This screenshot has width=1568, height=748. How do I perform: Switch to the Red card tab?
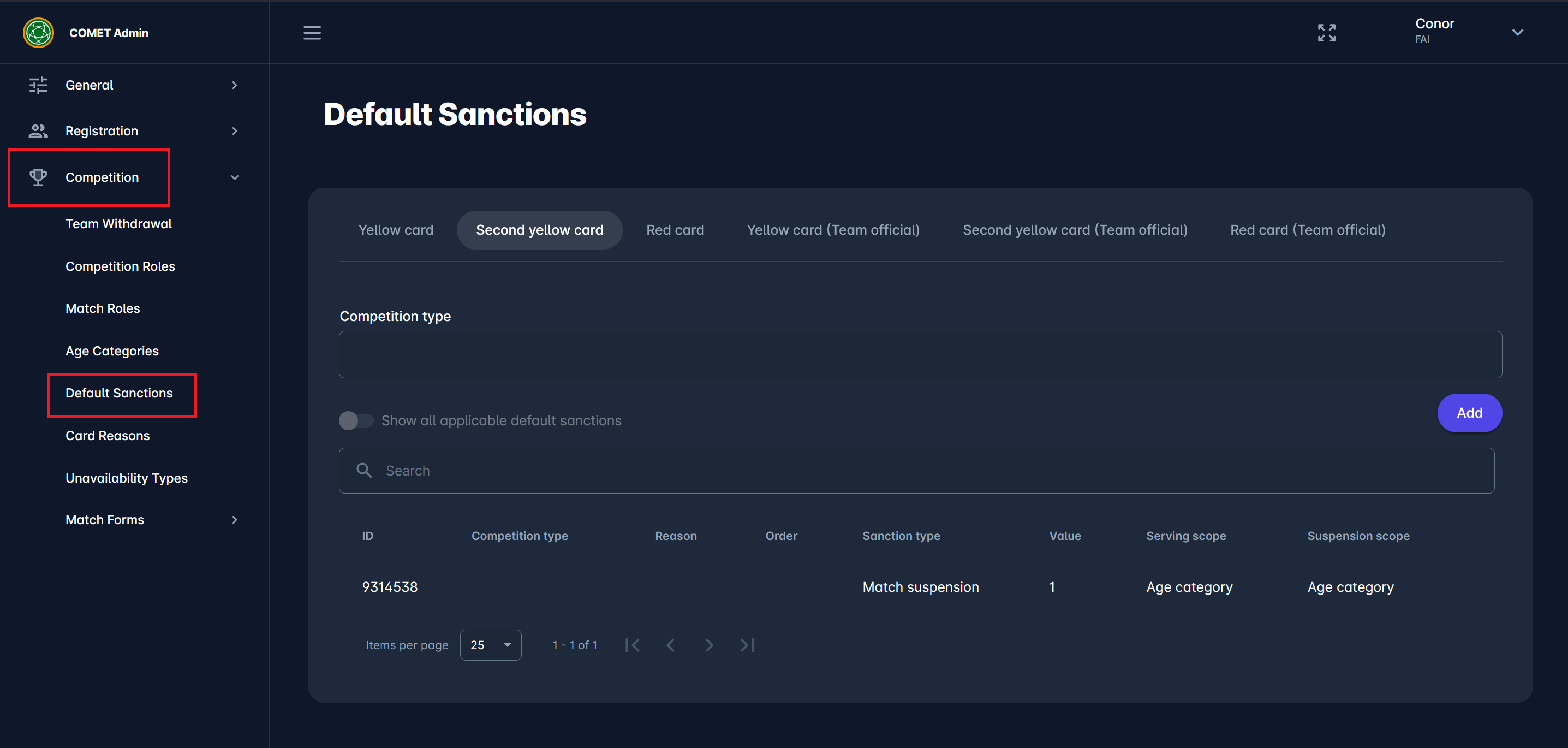675,230
